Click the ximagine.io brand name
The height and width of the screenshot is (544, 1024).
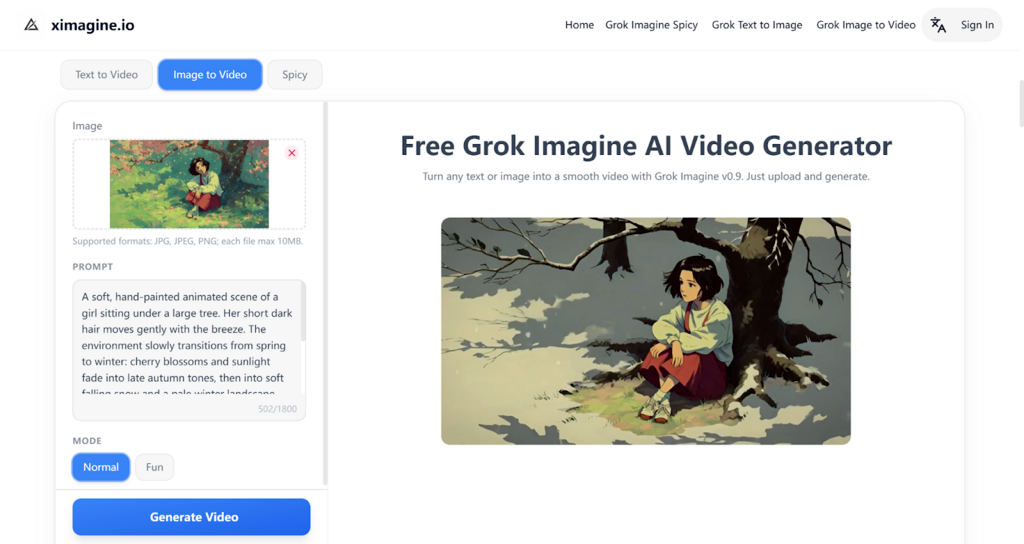point(93,25)
